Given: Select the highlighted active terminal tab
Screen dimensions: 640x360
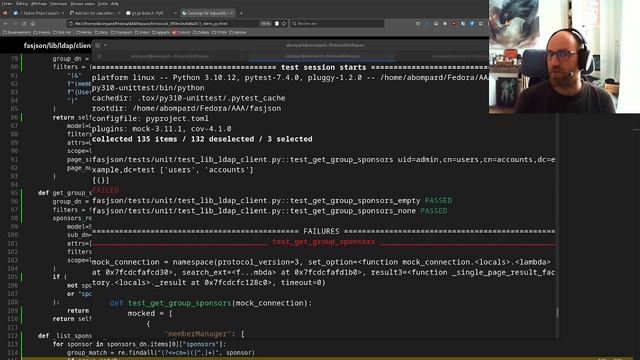Looking at the screenshot, I should click(x=322, y=56).
